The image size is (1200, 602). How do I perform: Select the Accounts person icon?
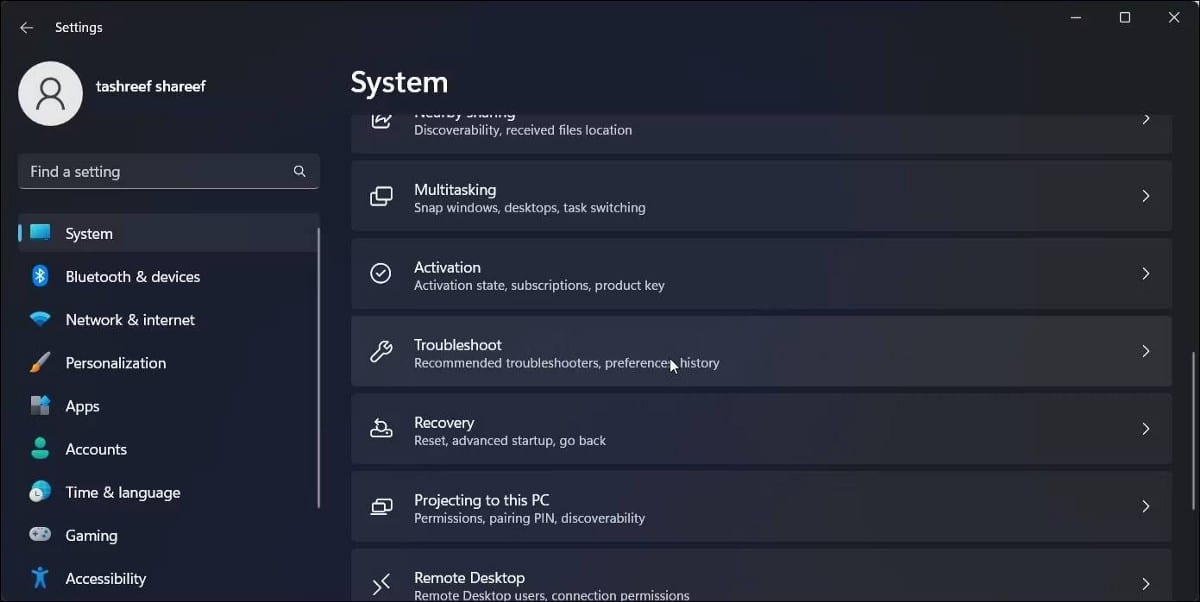[38, 448]
